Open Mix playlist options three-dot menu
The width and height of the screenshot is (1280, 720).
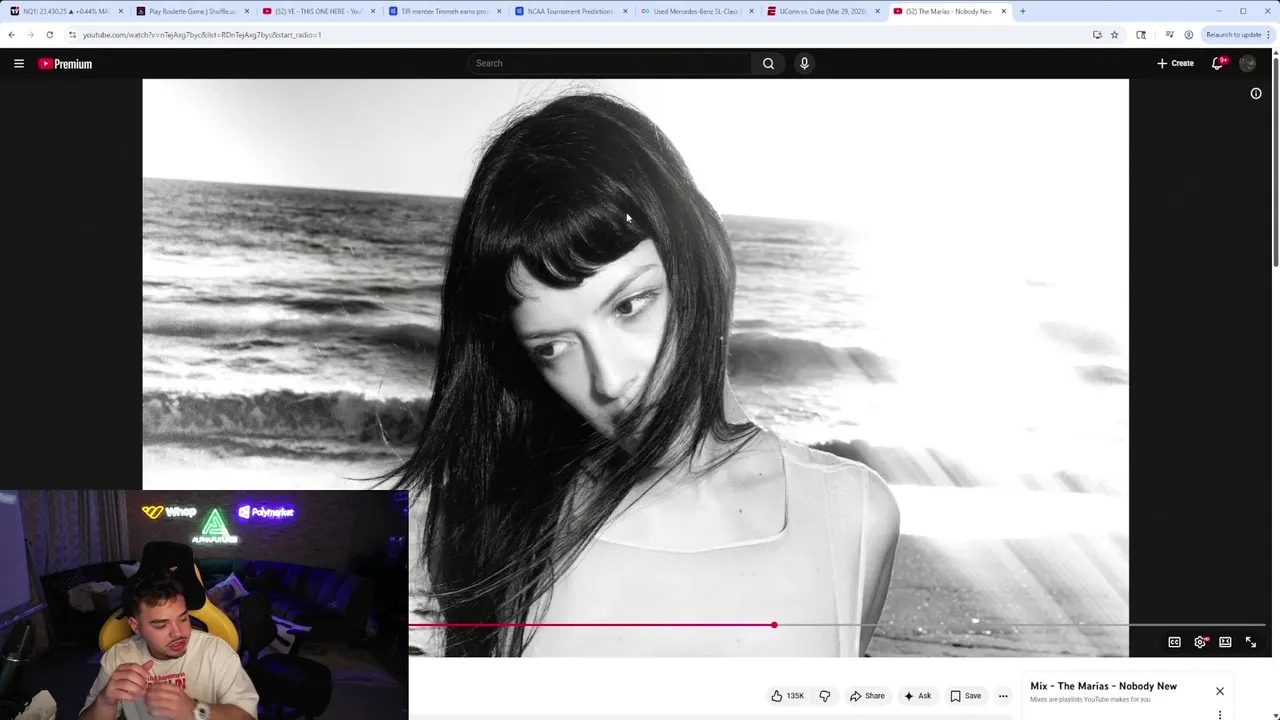tap(1220, 714)
